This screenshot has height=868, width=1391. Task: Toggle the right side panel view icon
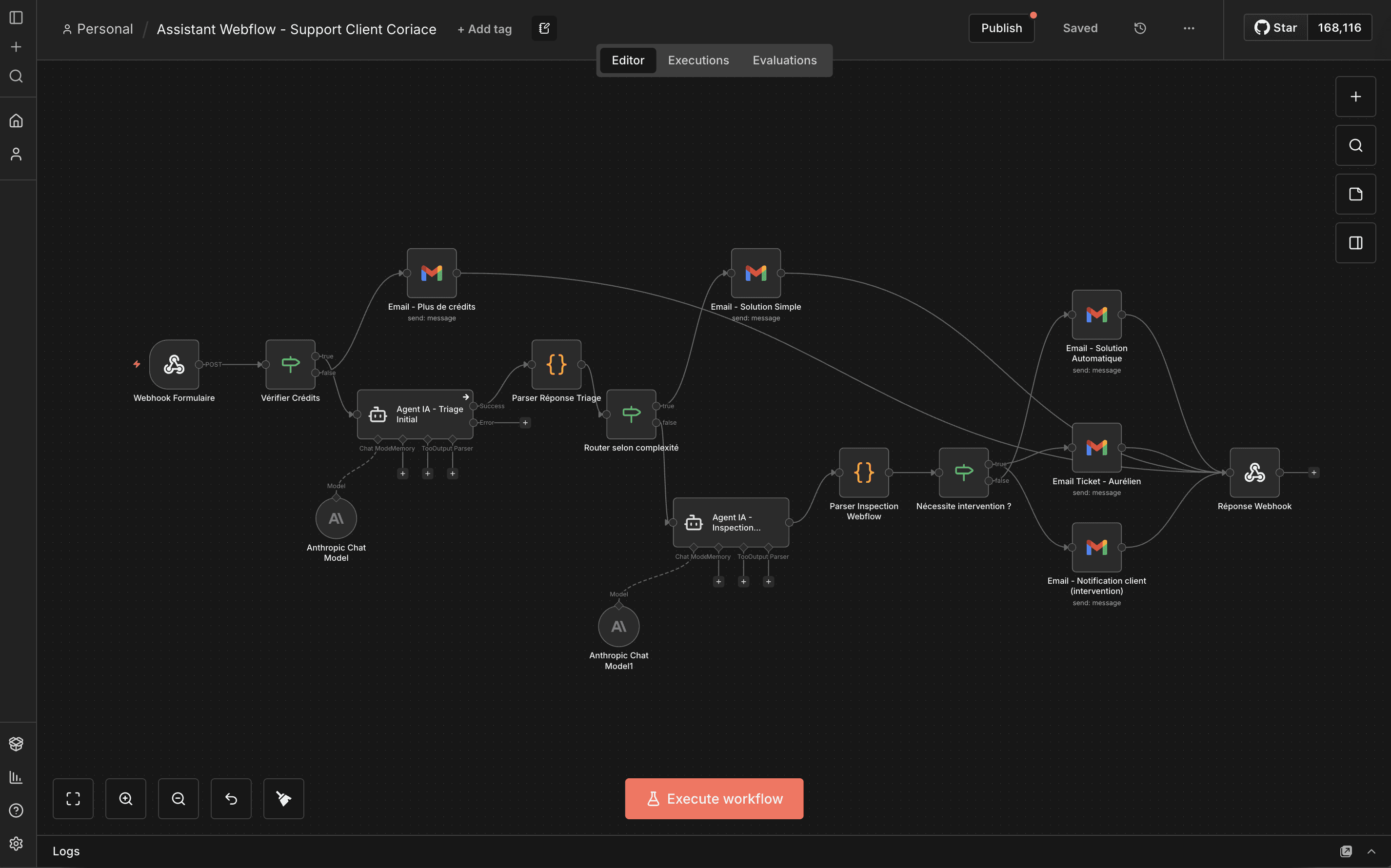click(1355, 243)
